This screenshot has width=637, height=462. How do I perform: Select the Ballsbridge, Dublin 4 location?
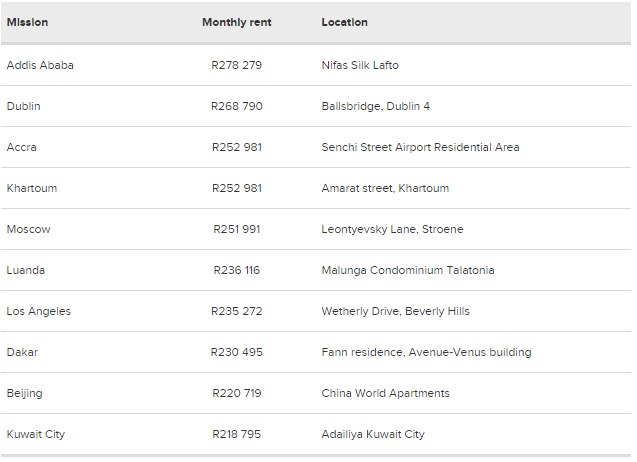[376, 106]
